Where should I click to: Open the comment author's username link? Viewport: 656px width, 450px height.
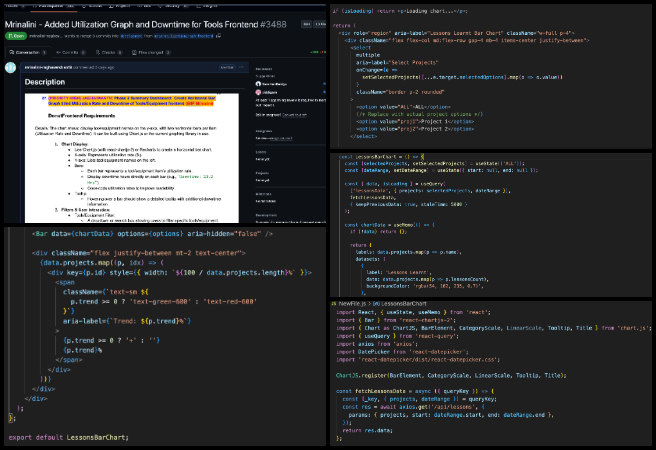click(48, 67)
